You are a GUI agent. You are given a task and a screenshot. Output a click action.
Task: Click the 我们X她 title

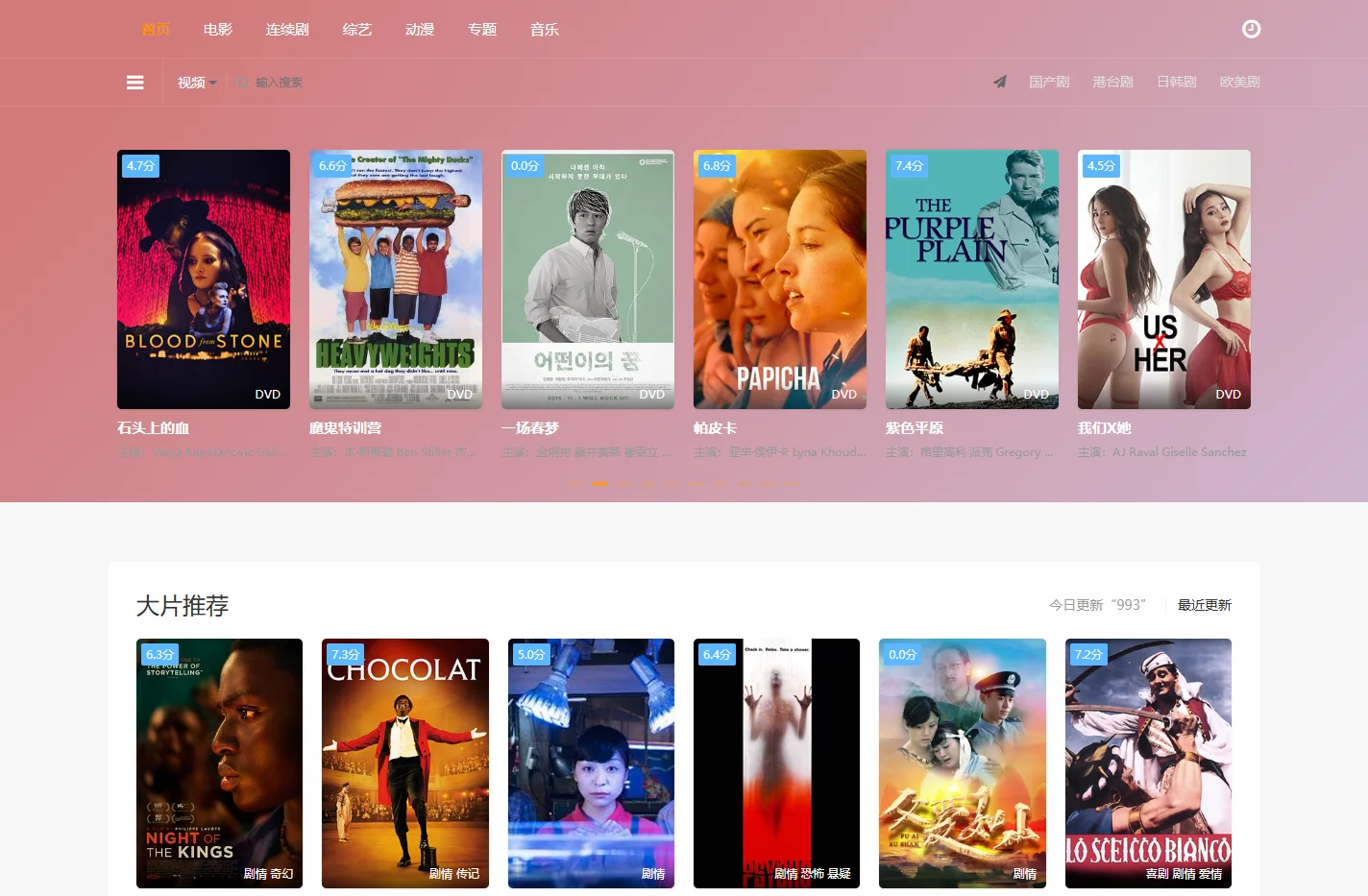click(1105, 428)
